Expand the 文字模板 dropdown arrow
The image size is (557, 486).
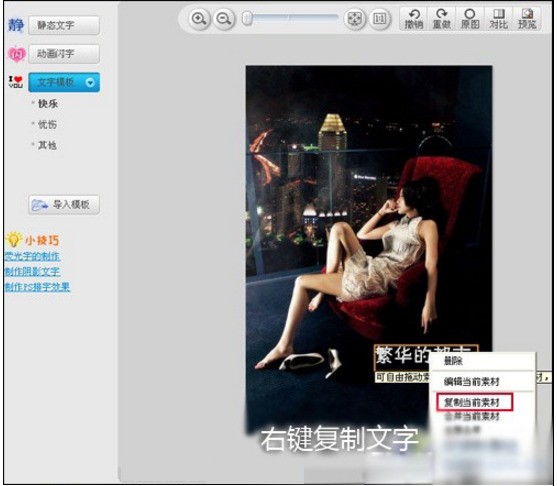point(90,82)
